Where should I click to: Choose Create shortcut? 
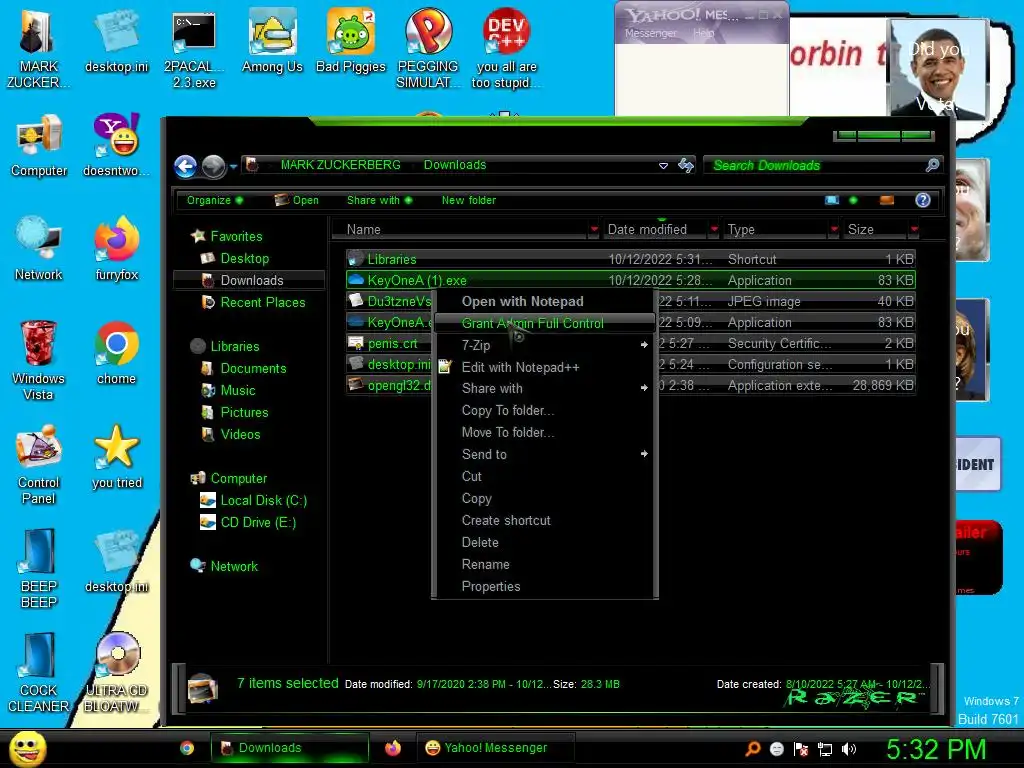[544, 520]
